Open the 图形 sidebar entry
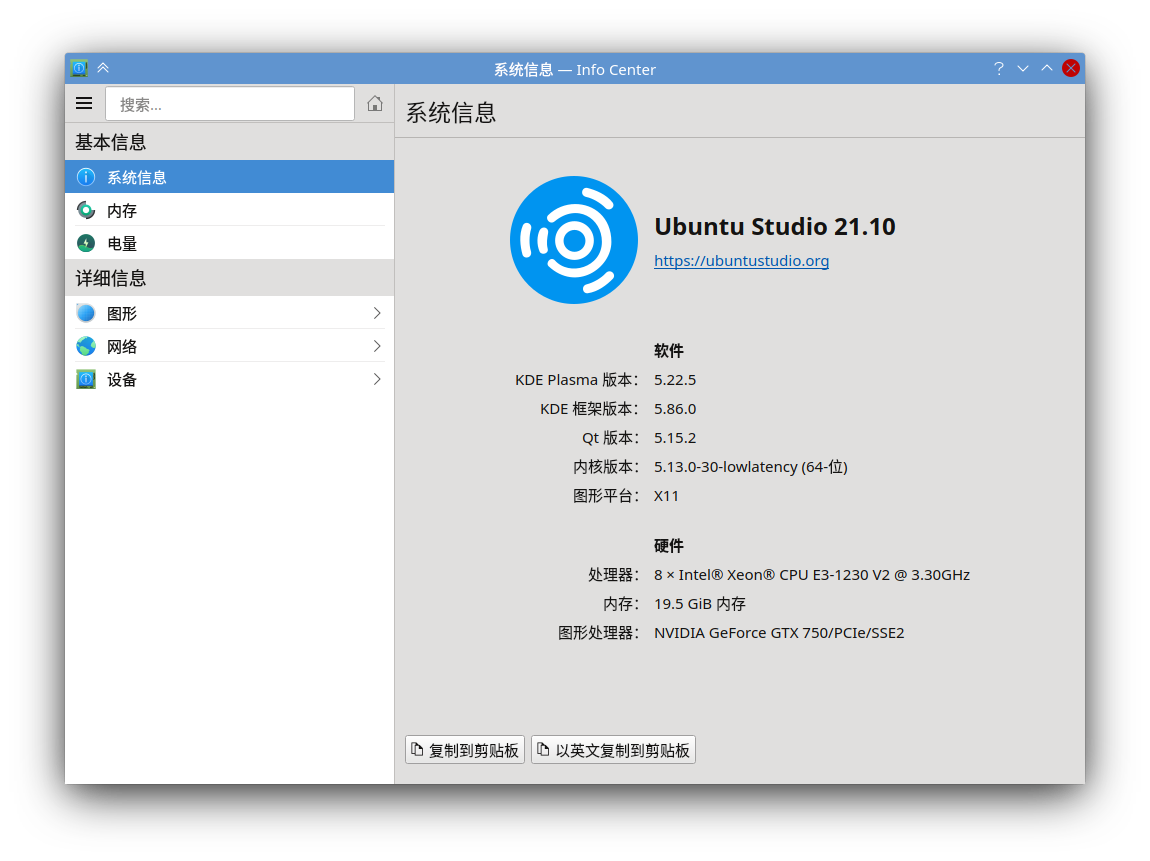1150x861 pixels. (x=230, y=313)
